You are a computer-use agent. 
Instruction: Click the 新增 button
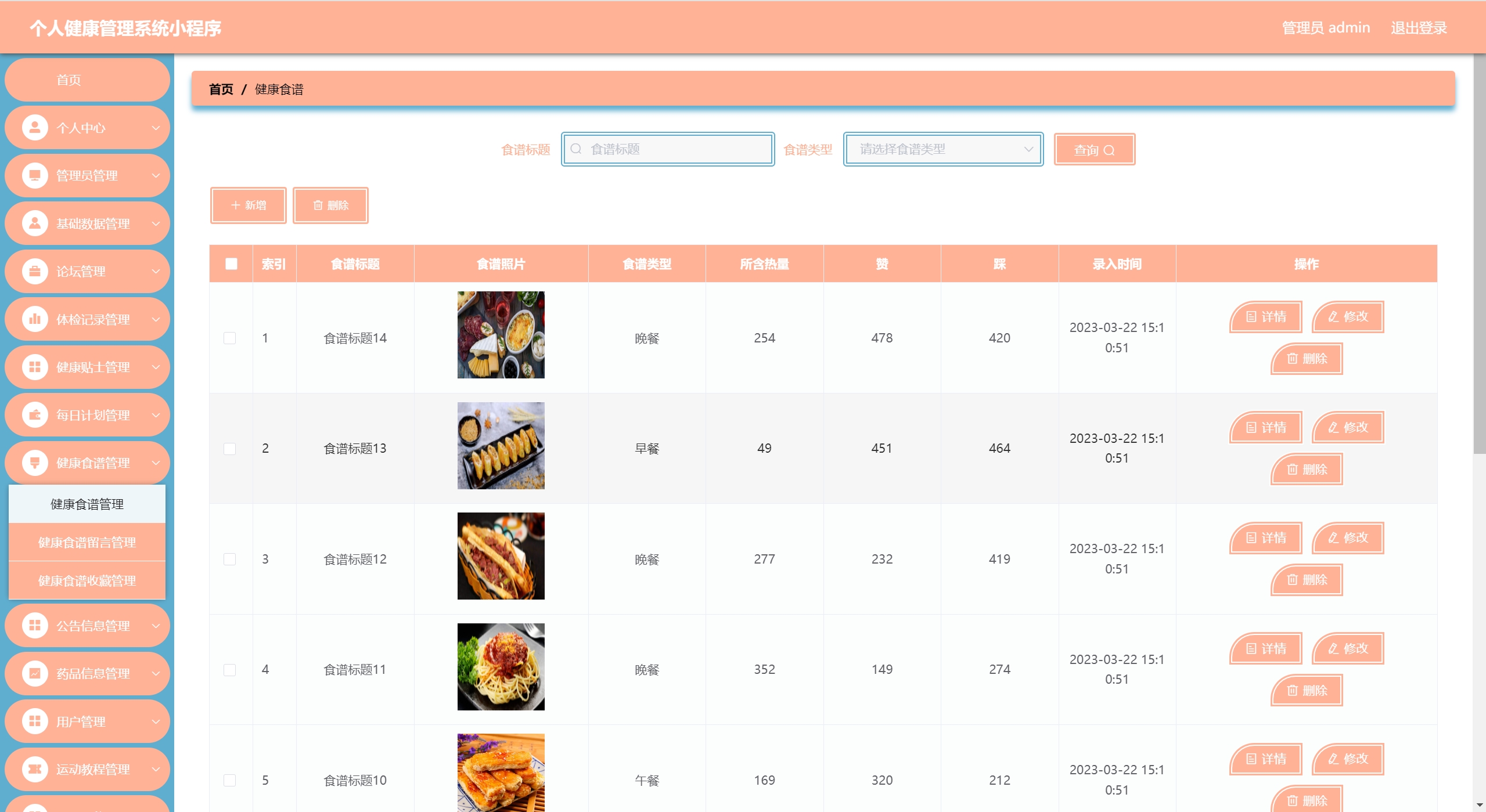(x=248, y=205)
